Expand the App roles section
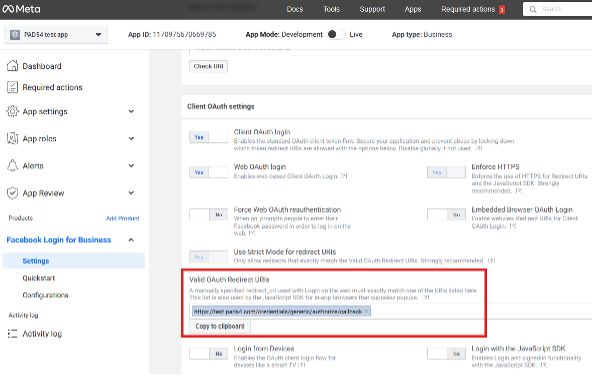The height and width of the screenshot is (376, 592). 131,139
